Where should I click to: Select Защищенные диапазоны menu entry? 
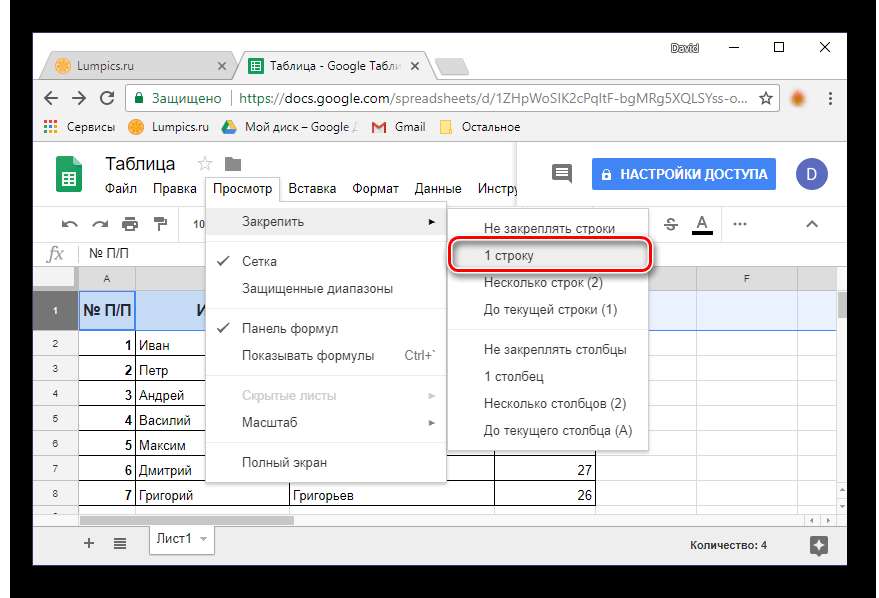click(x=326, y=289)
